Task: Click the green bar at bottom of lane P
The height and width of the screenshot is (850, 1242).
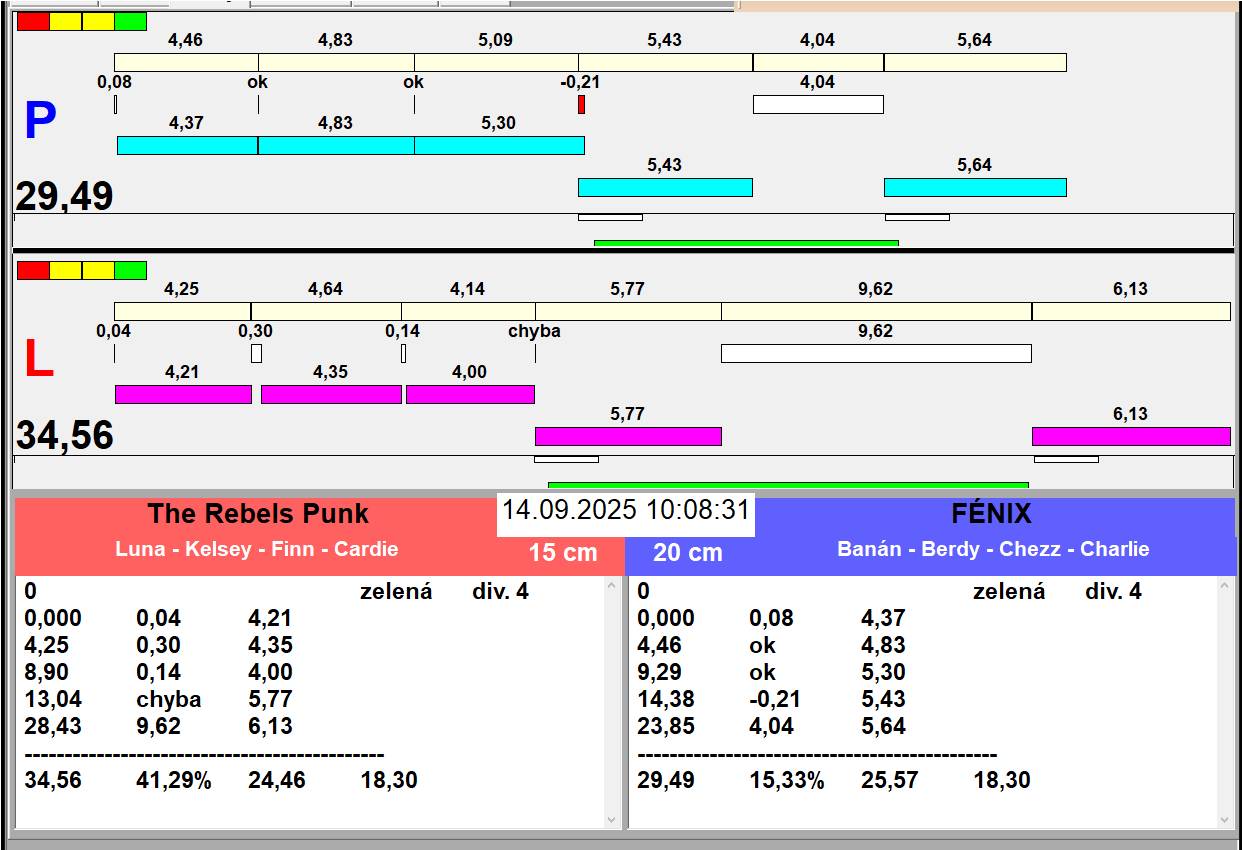Action: [x=746, y=243]
